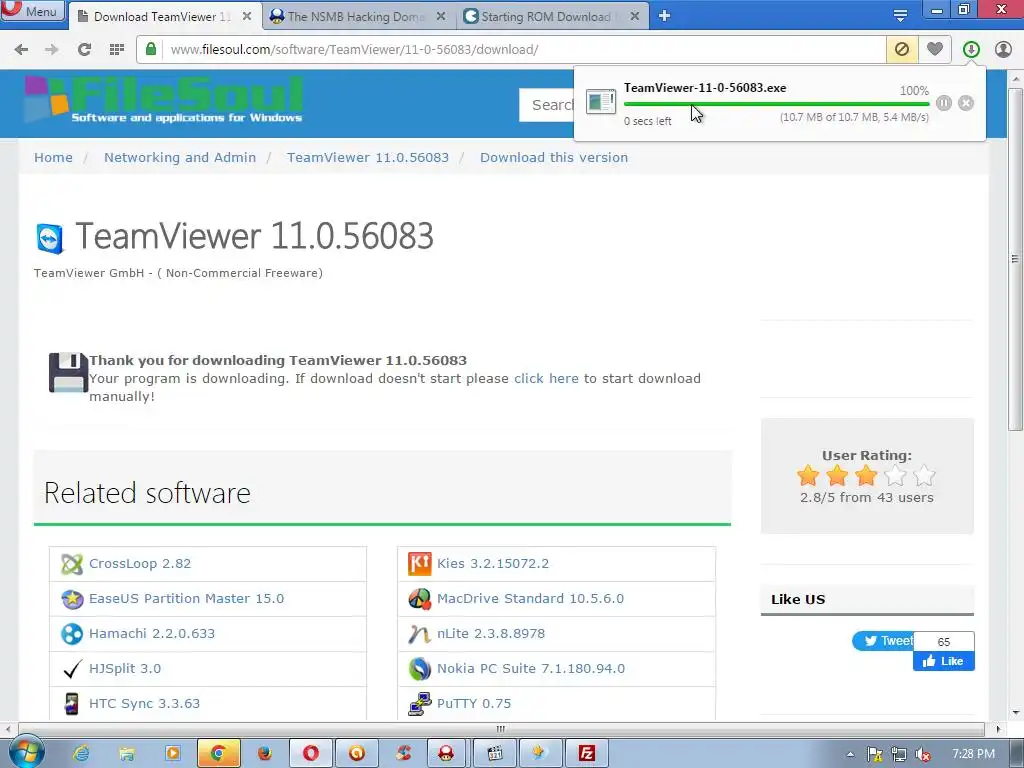Viewport: 1024px width, 768px height.
Task: Open the Opera Menu button
Action: (x=33, y=11)
